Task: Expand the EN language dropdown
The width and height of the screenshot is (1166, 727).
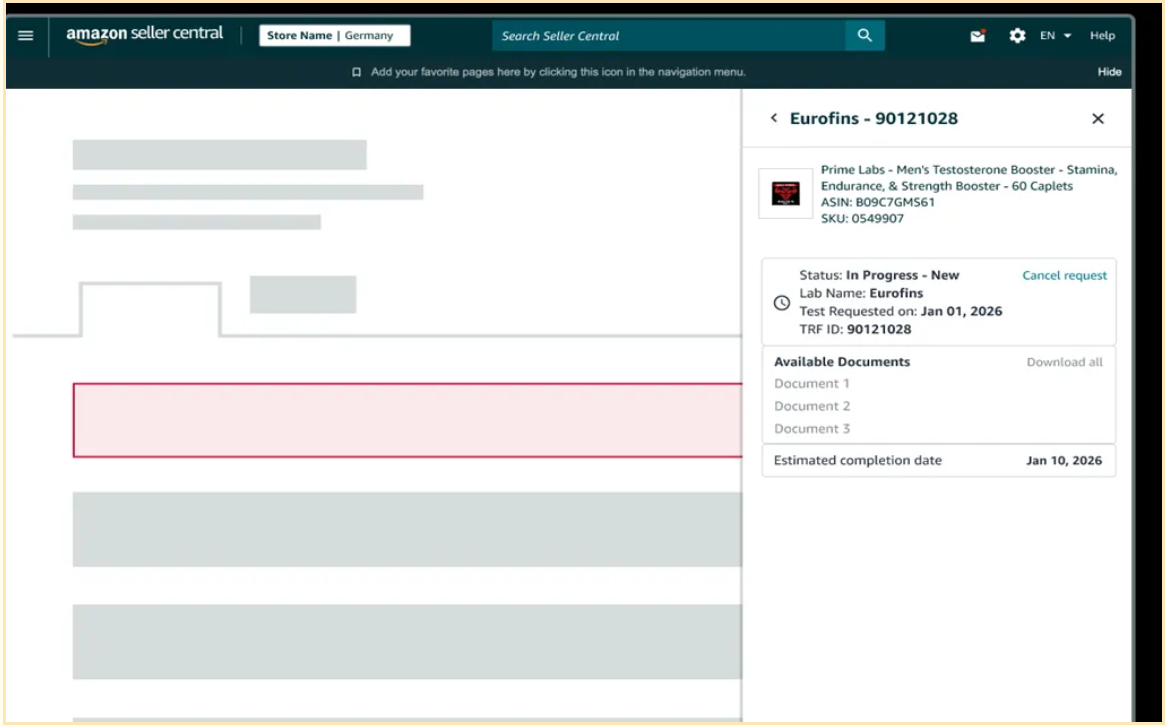Action: (1055, 36)
